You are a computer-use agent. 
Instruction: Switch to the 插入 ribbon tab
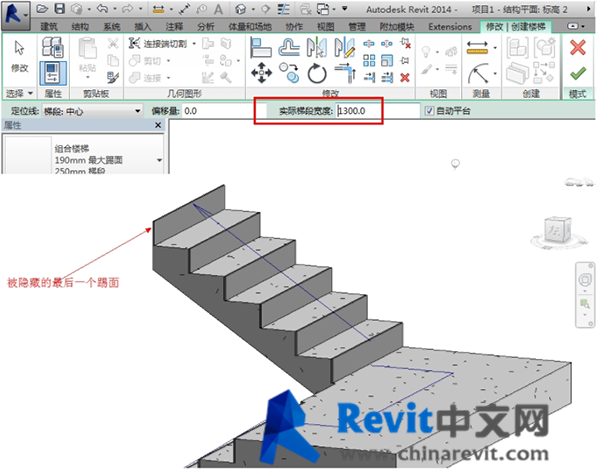(x=143, y=26)
